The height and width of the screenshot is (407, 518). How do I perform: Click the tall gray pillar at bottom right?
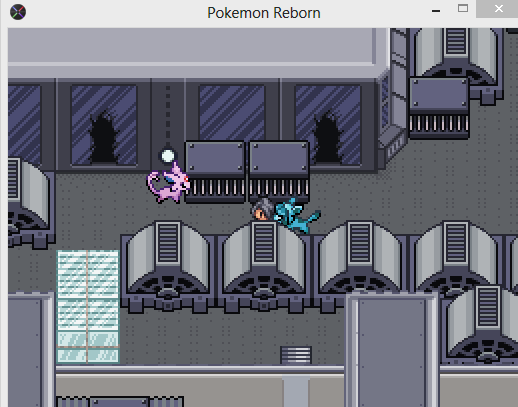pyautogui.click(x=392, y=349)
